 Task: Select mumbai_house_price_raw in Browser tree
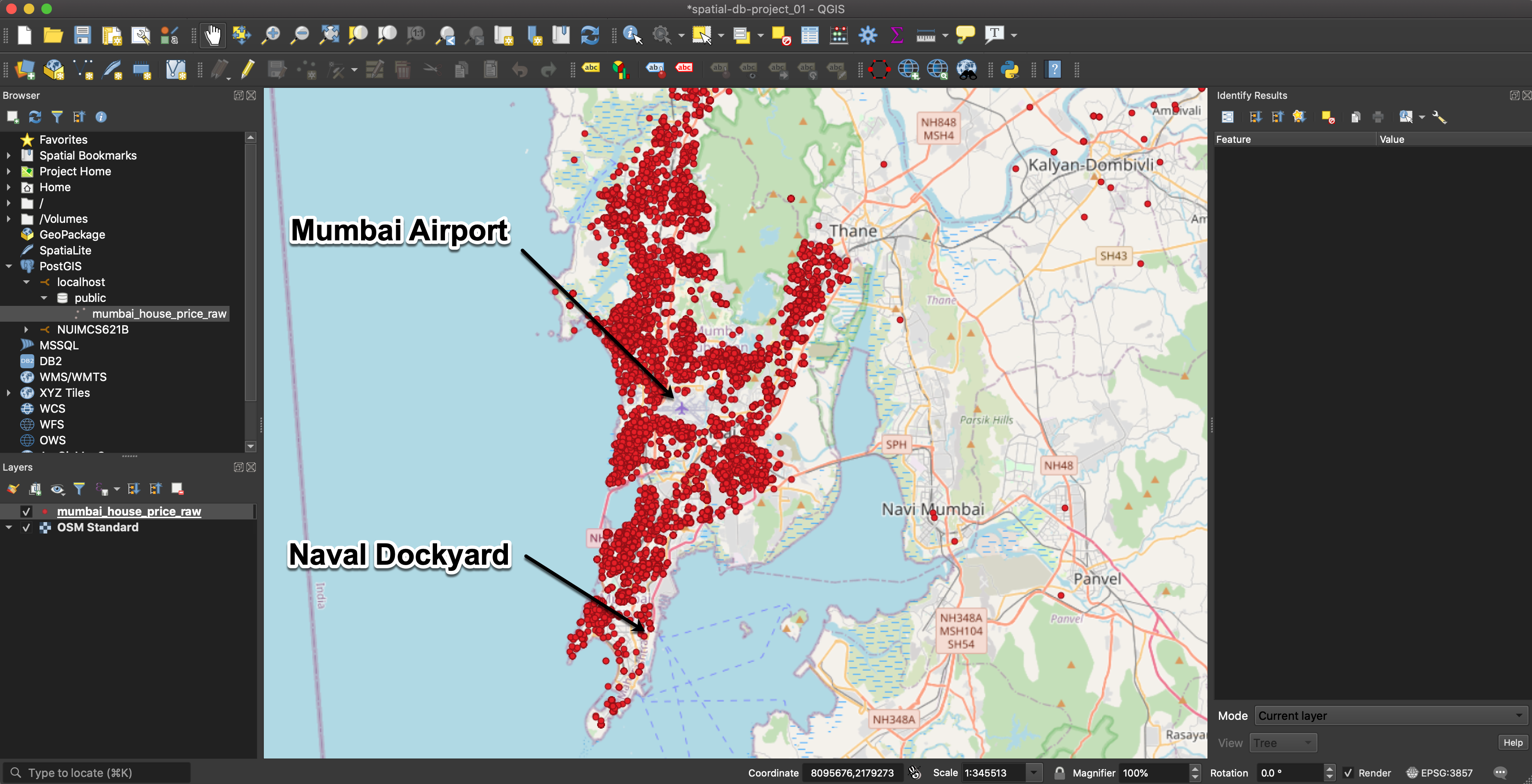pos(159,314)
